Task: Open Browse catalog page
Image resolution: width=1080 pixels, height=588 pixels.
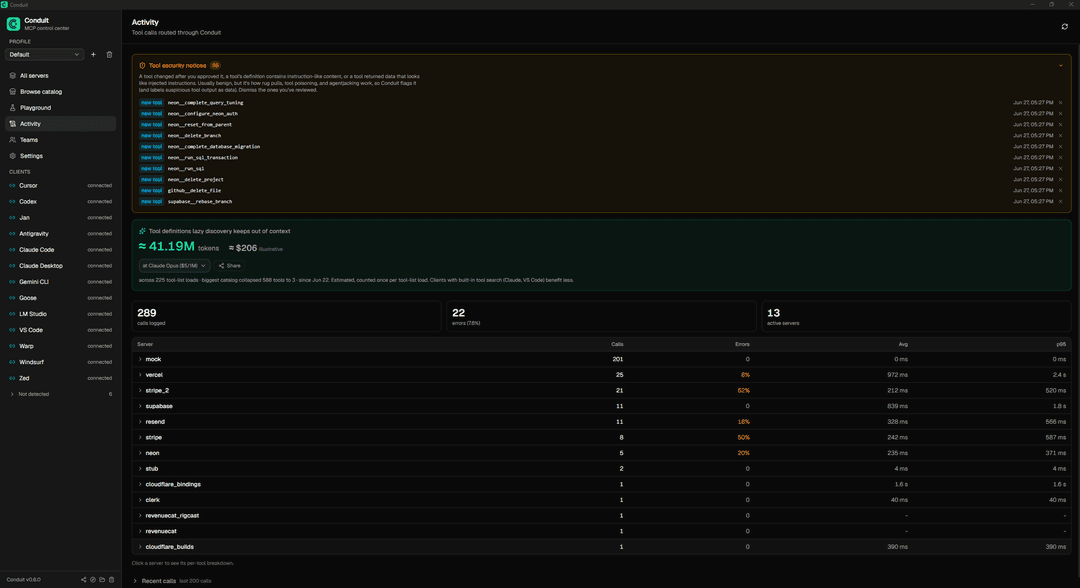Action: (60, 92)
